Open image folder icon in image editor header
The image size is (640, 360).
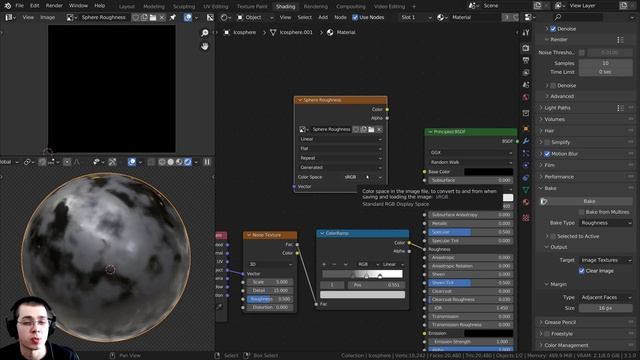coord(153,18)
